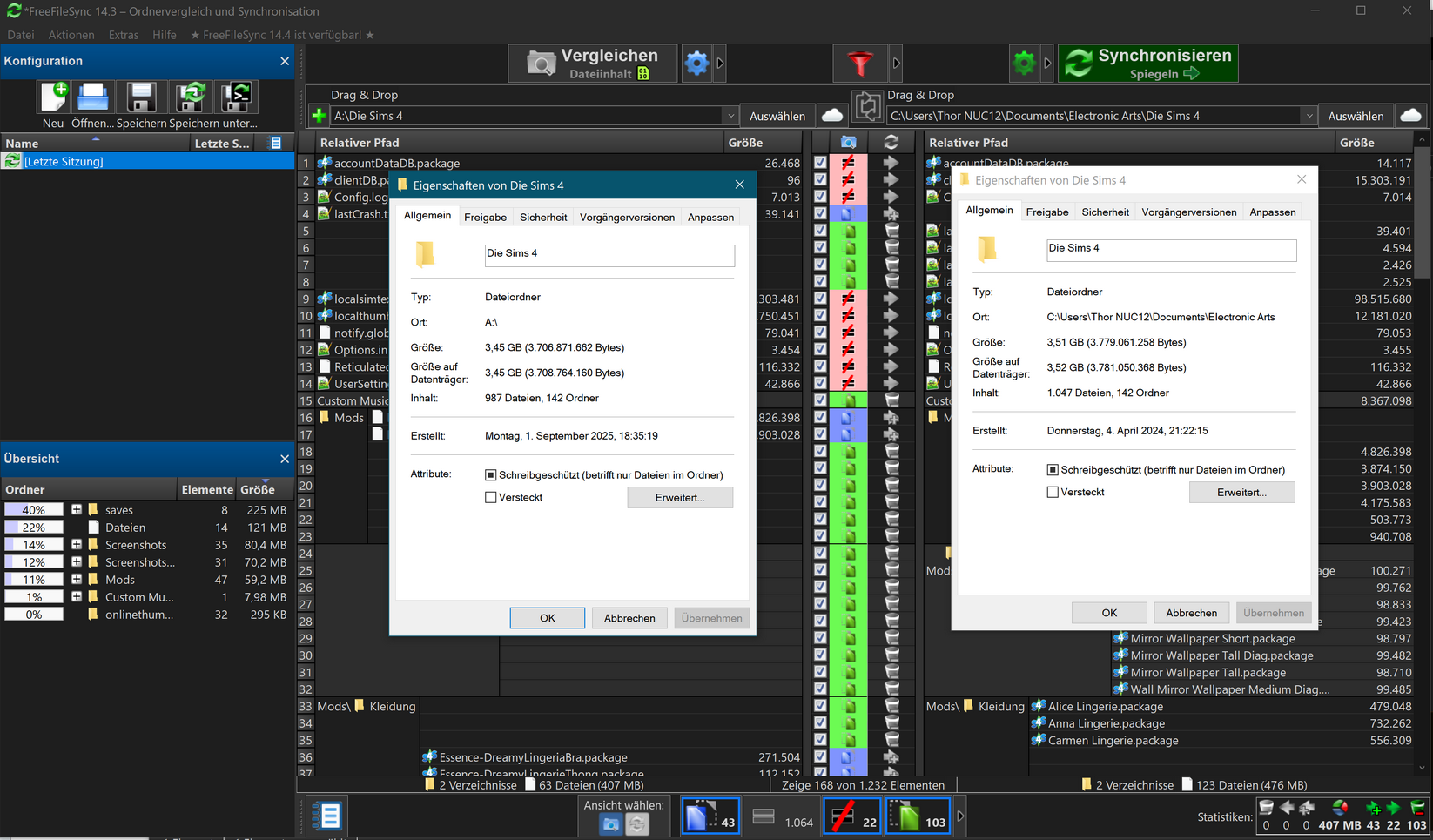Viewport: 1433px width, 840px height.
Task: Select the action view under Ansicht wählen
Action: point(637,824)
